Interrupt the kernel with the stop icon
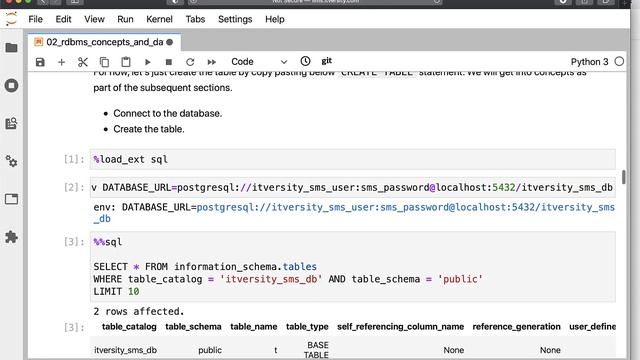This screenshot has height=360, width=640. (x=169, y=62)
